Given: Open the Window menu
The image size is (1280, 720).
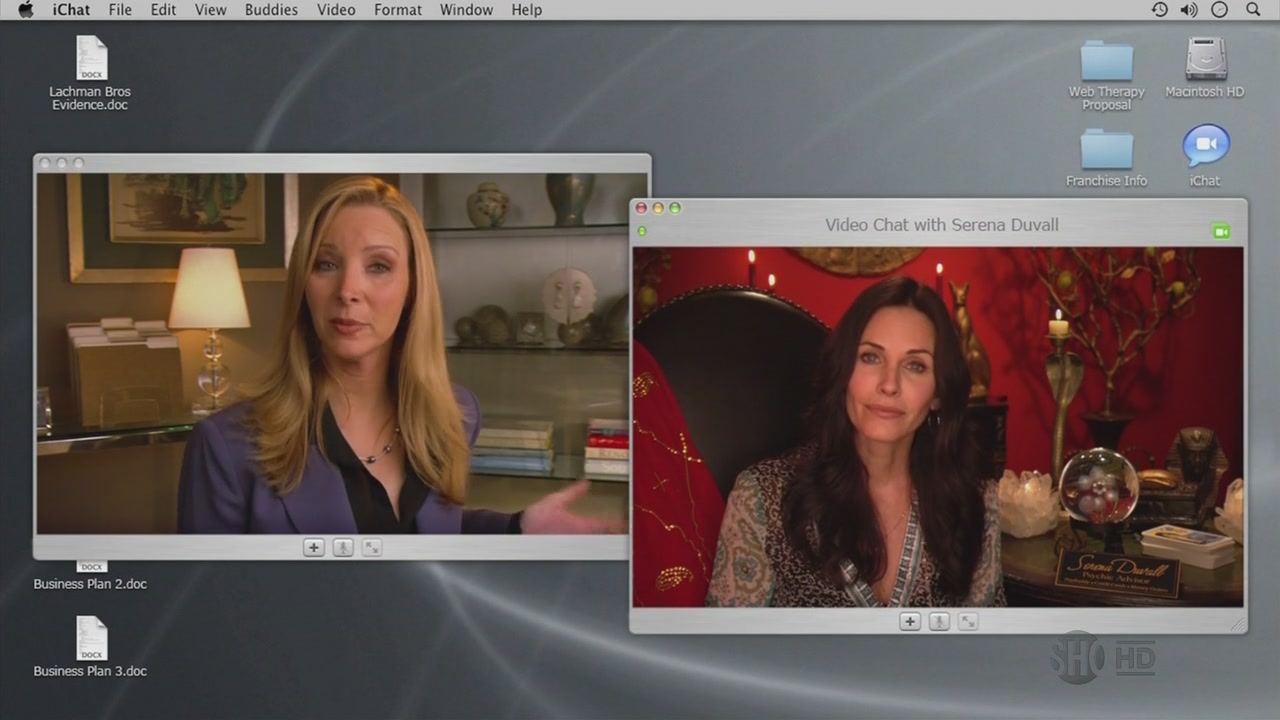Looking at the screenshot, I should (x=466, y=10).
